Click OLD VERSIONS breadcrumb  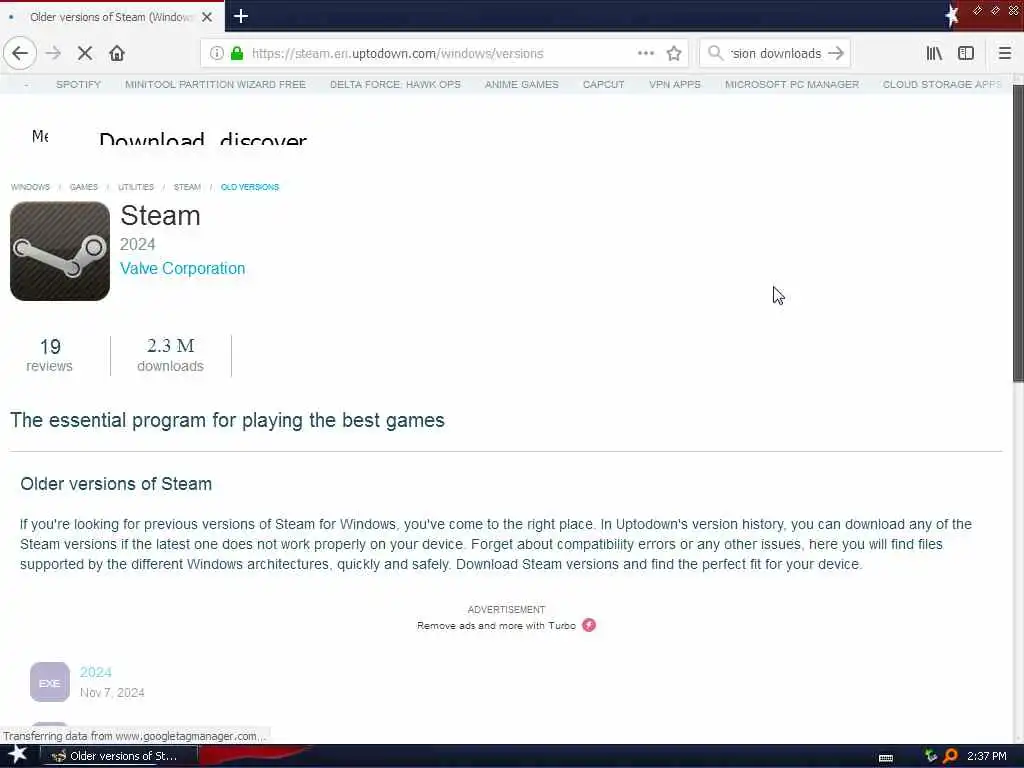click(x=250, y=187)
